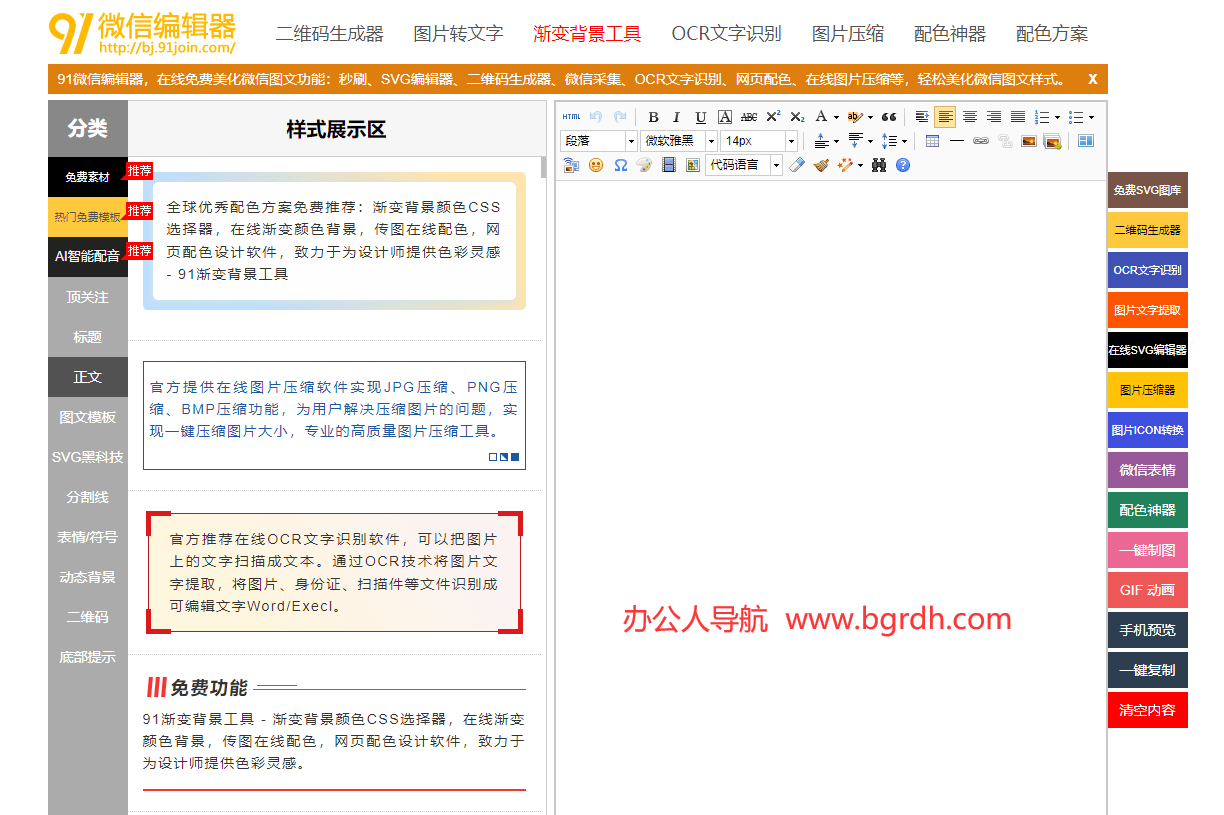Insert a table with the table icon
The image size is (1224, 815).
932,141
